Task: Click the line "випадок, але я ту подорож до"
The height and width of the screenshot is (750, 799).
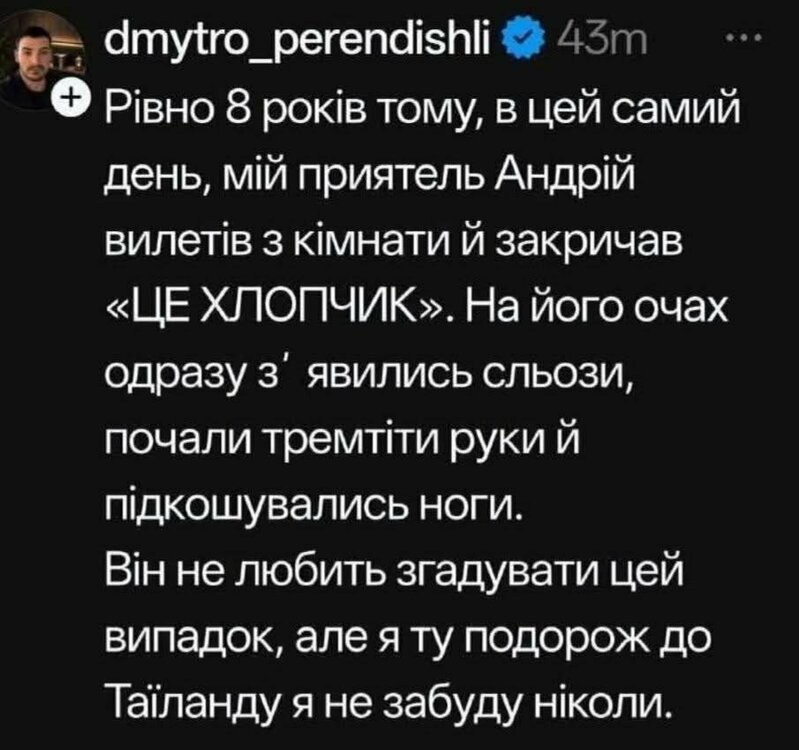Action: 408,637
